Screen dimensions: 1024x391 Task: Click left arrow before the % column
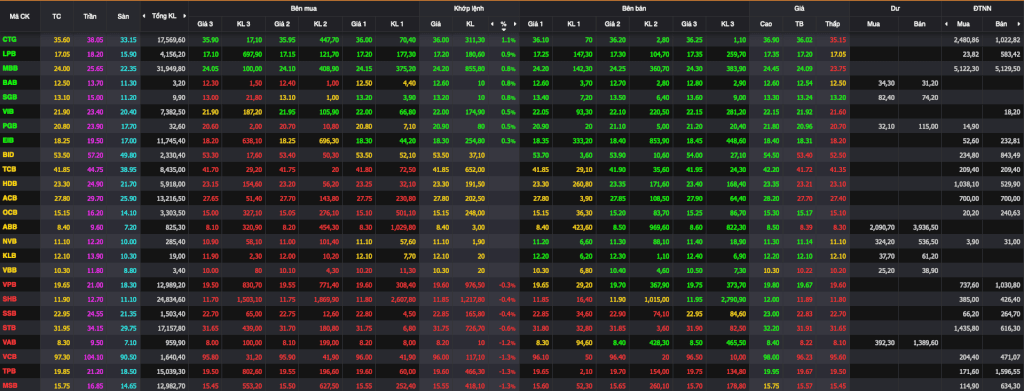492,24
